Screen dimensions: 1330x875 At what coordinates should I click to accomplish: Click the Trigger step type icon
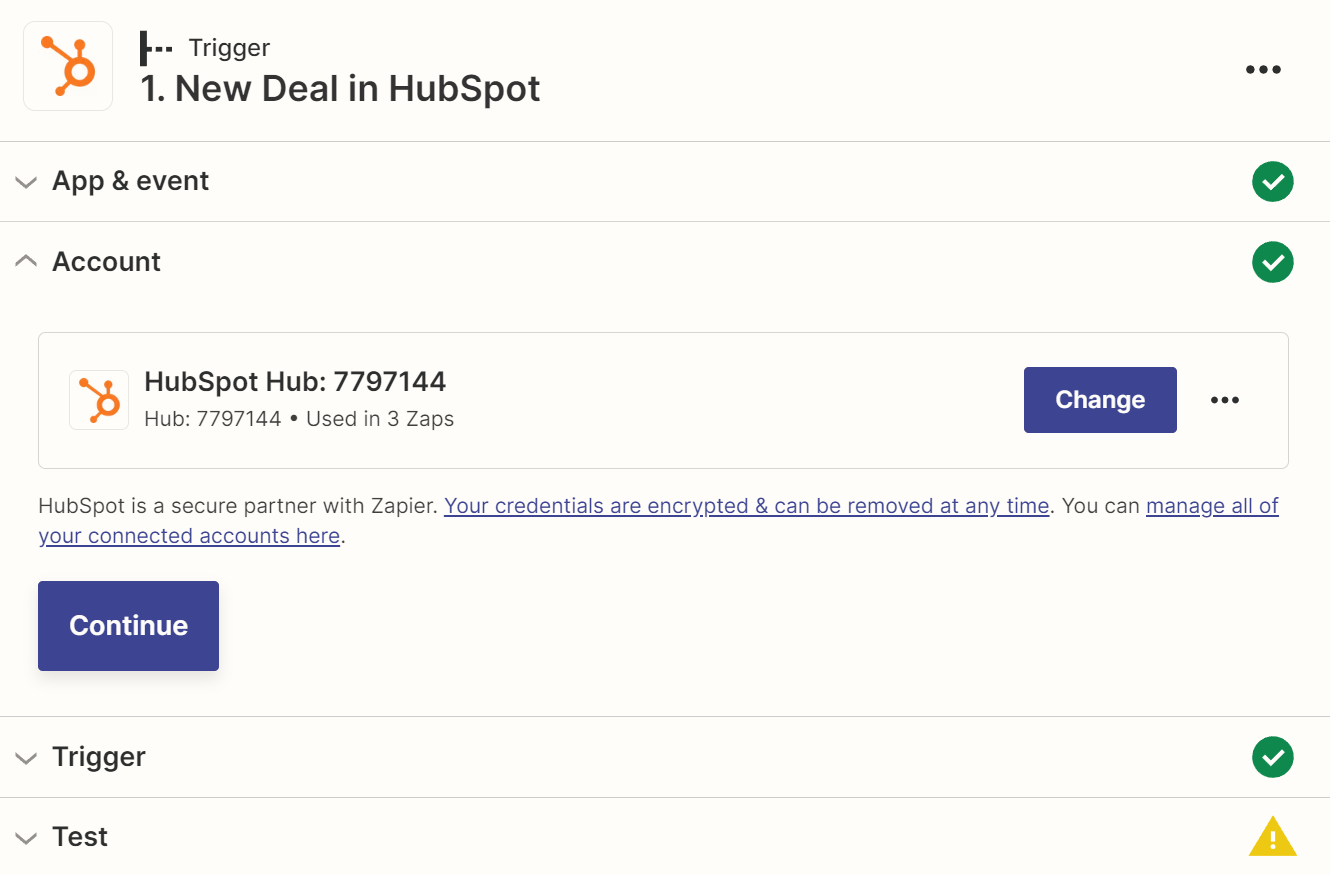click(156, 47)
